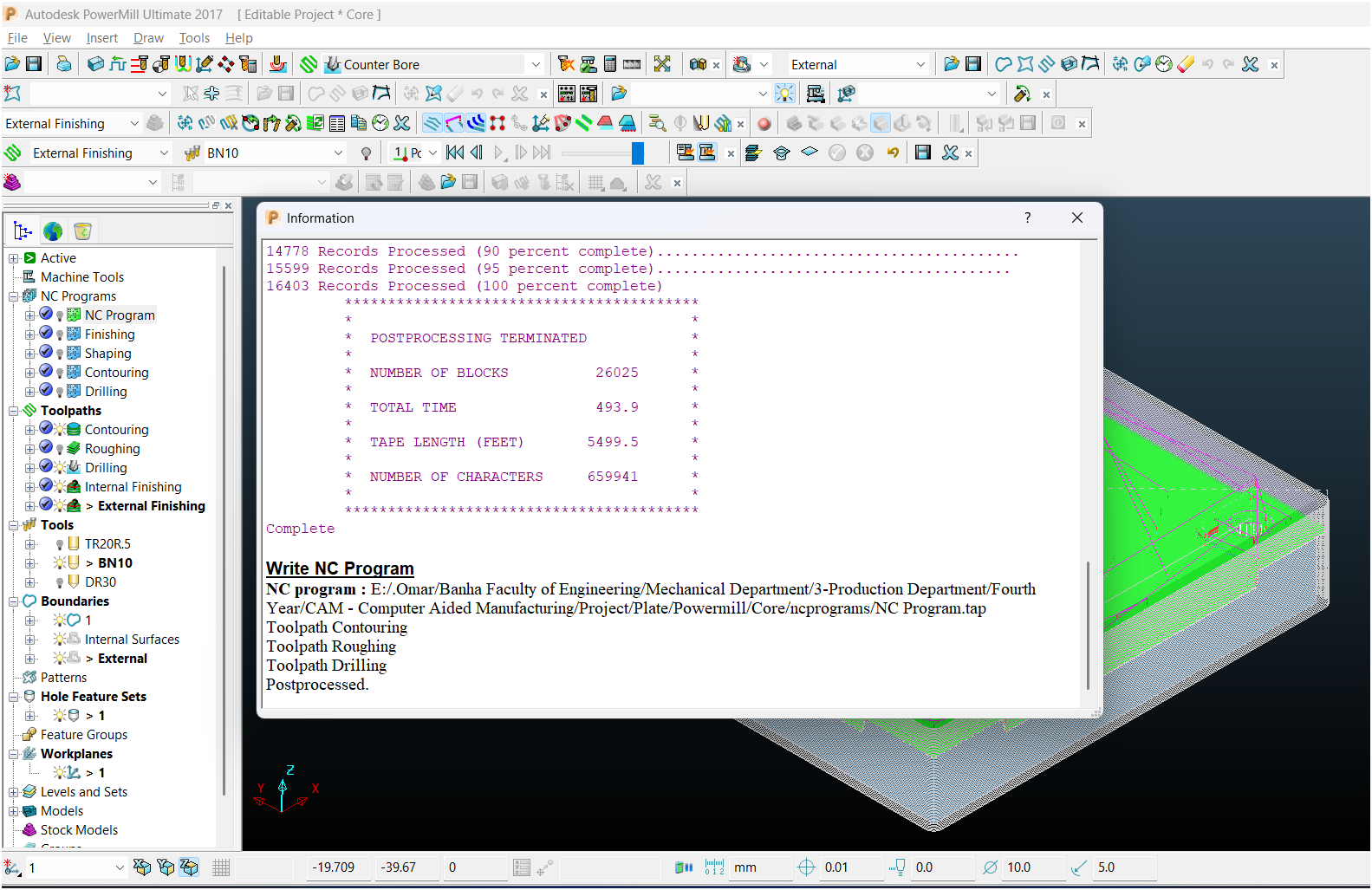1372x890 pixels.
Task: Open the BN10 tool dropdown
Action: point(338,153)
